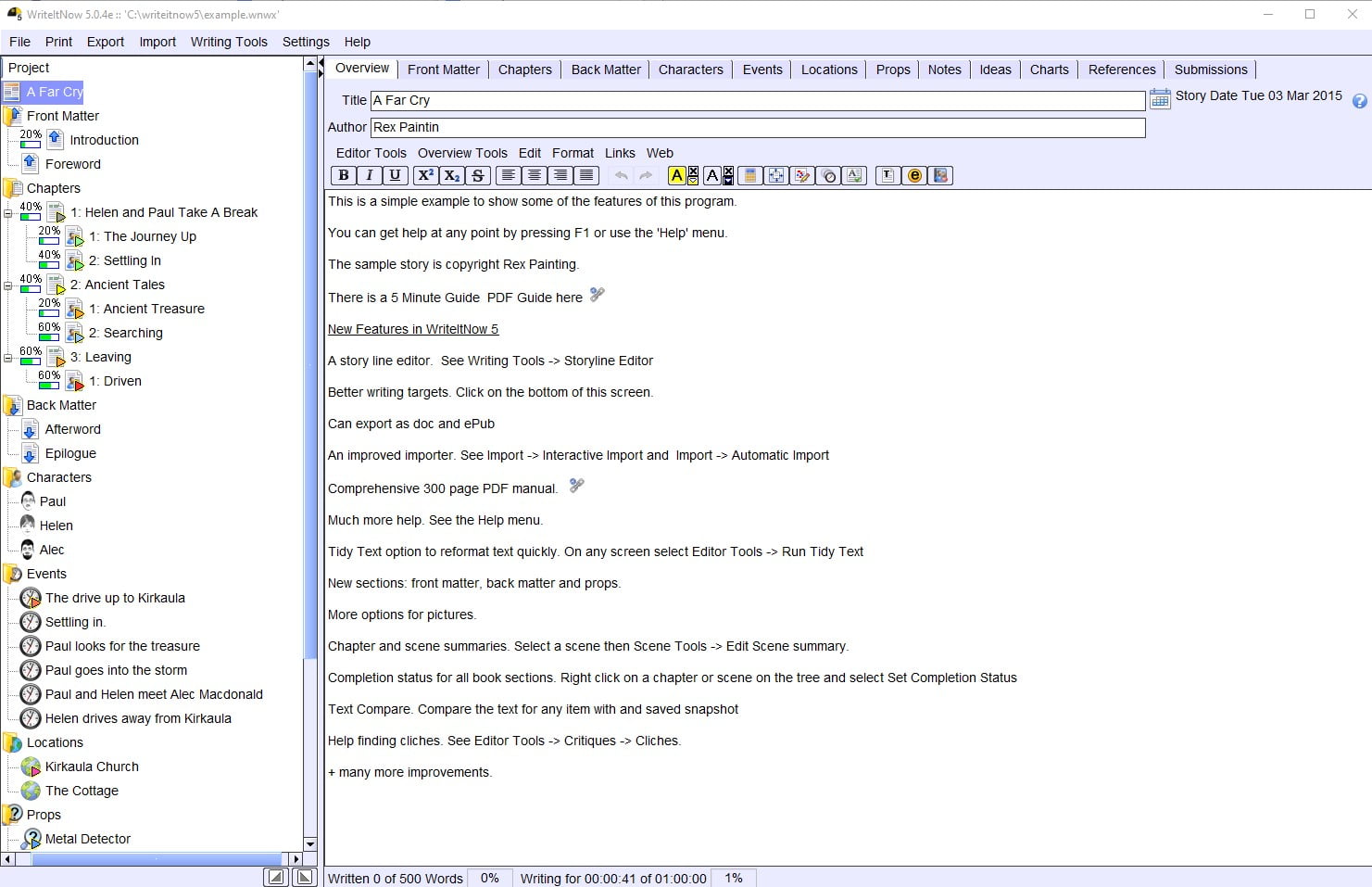The image size is (1372, 887).
Task: Apply strikethrough to the text
Action: tap(477, 175)
